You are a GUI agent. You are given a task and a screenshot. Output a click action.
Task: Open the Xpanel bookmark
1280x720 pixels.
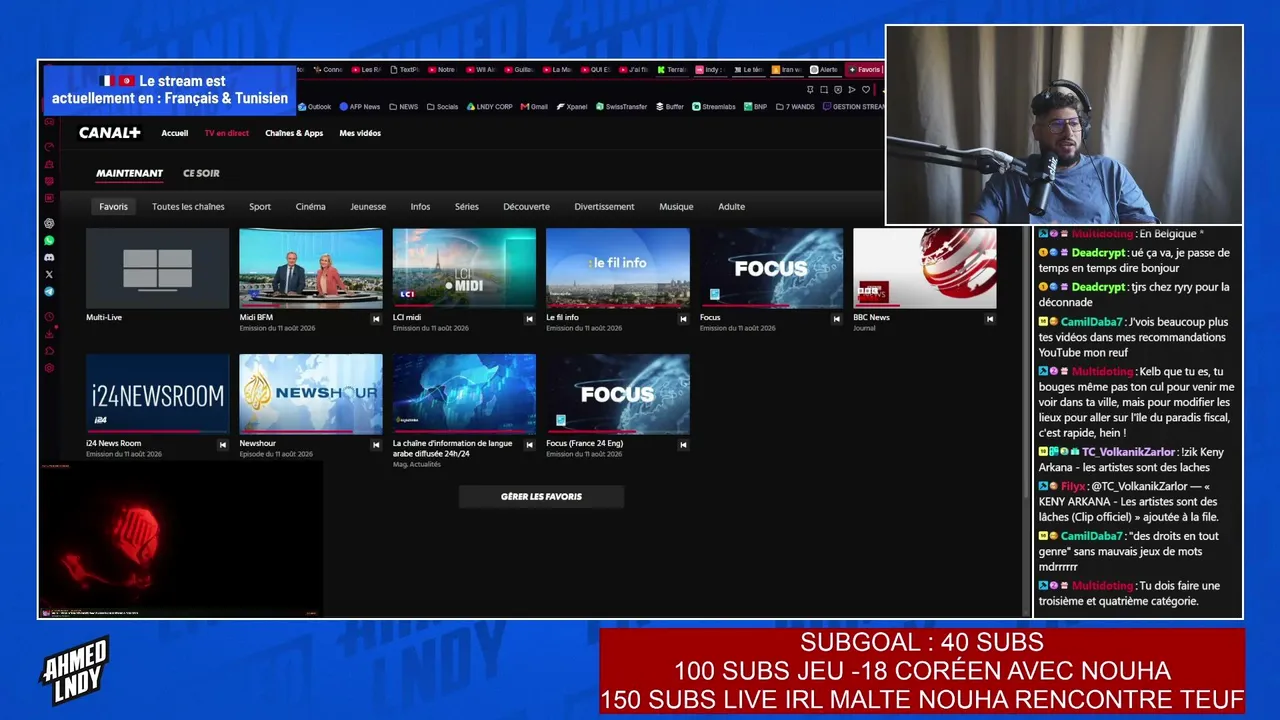(572, 107)
